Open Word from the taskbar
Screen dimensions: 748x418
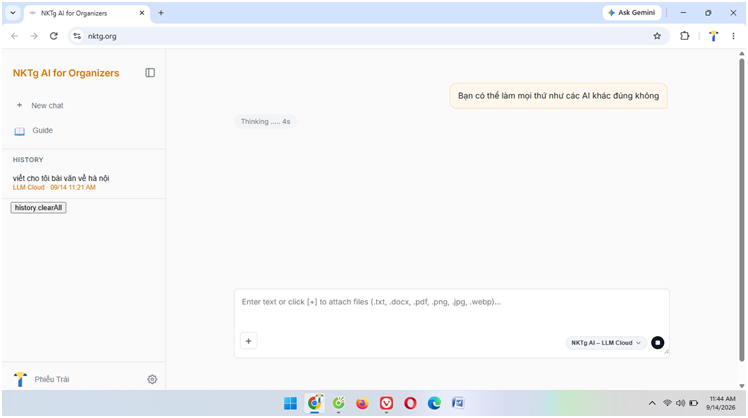tap(458, 404)
